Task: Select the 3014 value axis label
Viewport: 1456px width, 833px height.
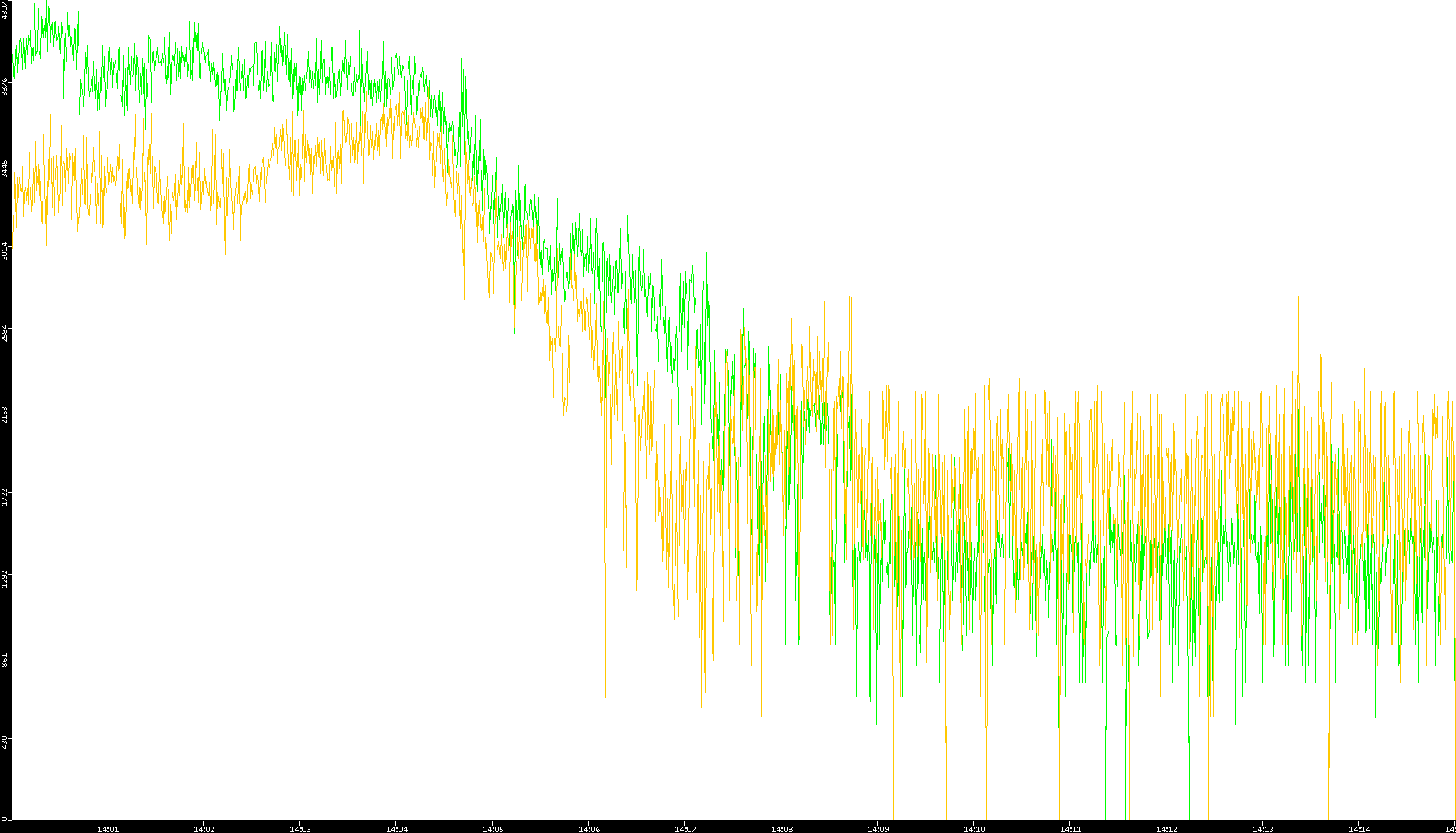Action: 6,250
